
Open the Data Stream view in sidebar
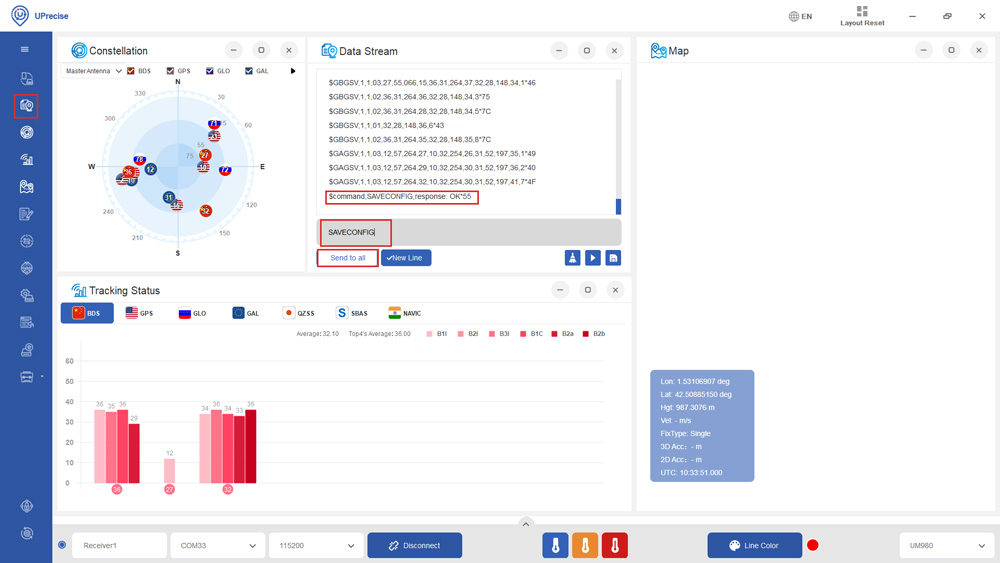[27, 105]
